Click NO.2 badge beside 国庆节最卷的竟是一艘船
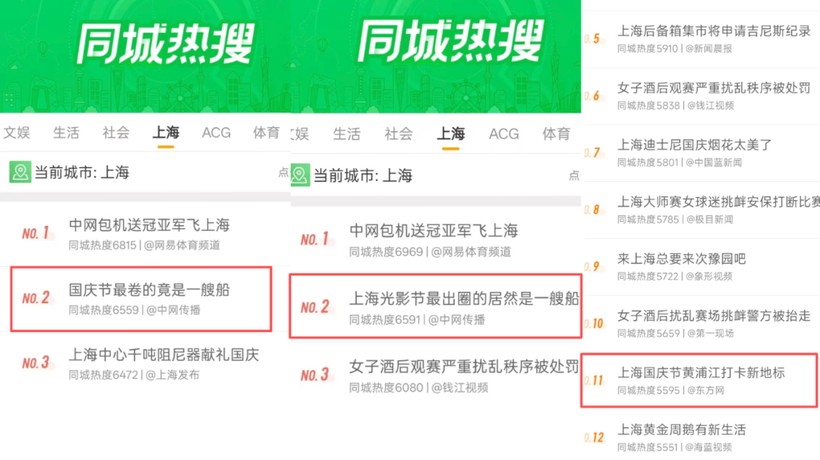The image size is (820, 460). (x=36, y=298)
